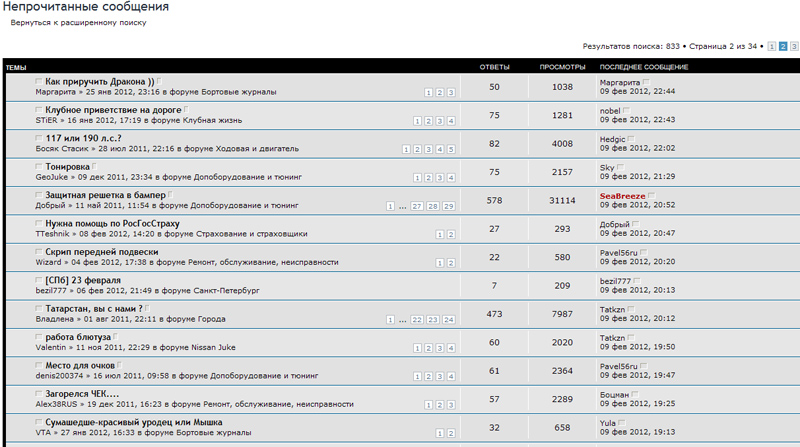800x447 pixels.
Task: Open the latest-post icon beside SeaBreeze
Action: pos(652,195)
